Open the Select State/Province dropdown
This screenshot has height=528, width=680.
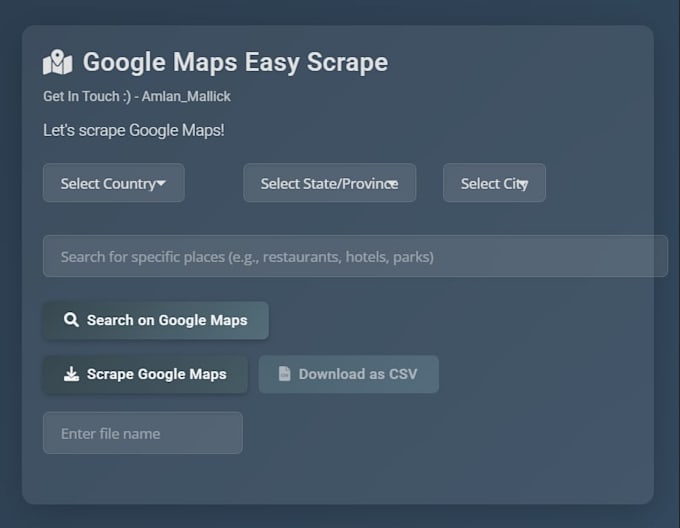pos(330,183)
